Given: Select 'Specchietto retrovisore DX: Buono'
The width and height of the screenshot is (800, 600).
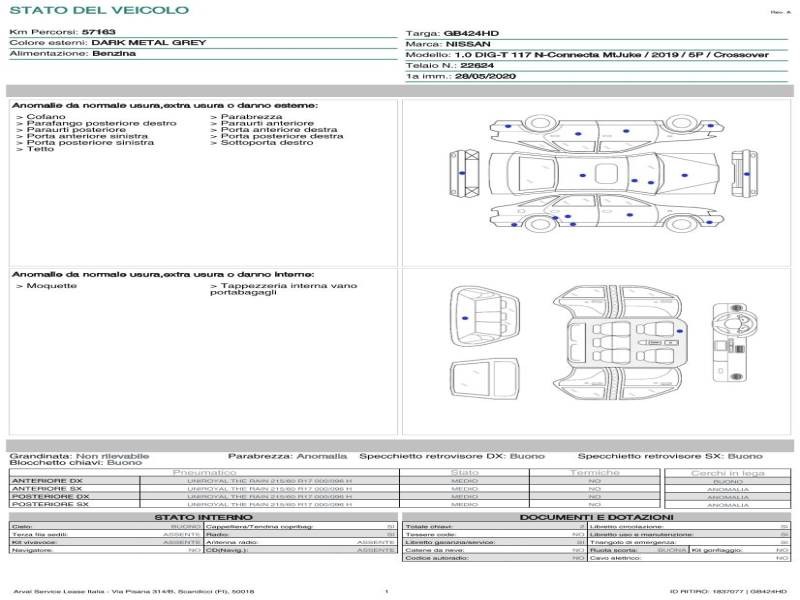Looking at the screenshot, I should 452,456.
